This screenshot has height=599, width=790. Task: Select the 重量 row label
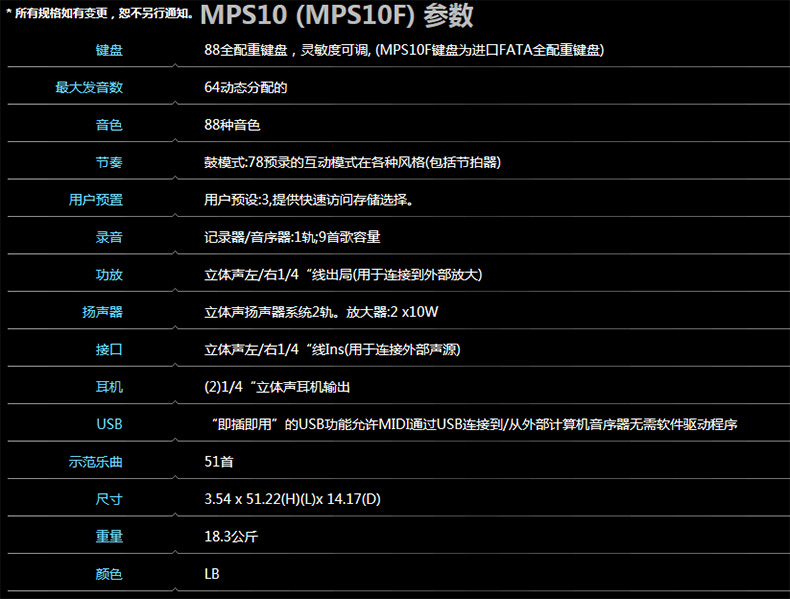coord(109,537)
